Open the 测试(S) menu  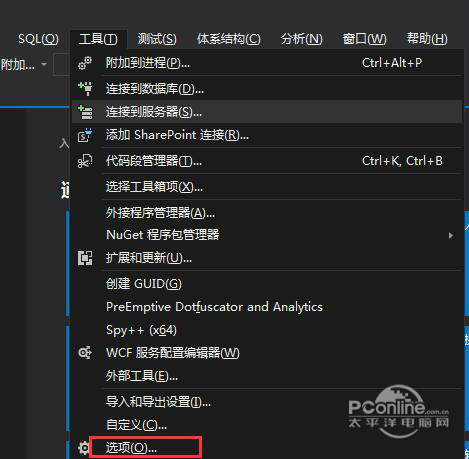(157, 39)
